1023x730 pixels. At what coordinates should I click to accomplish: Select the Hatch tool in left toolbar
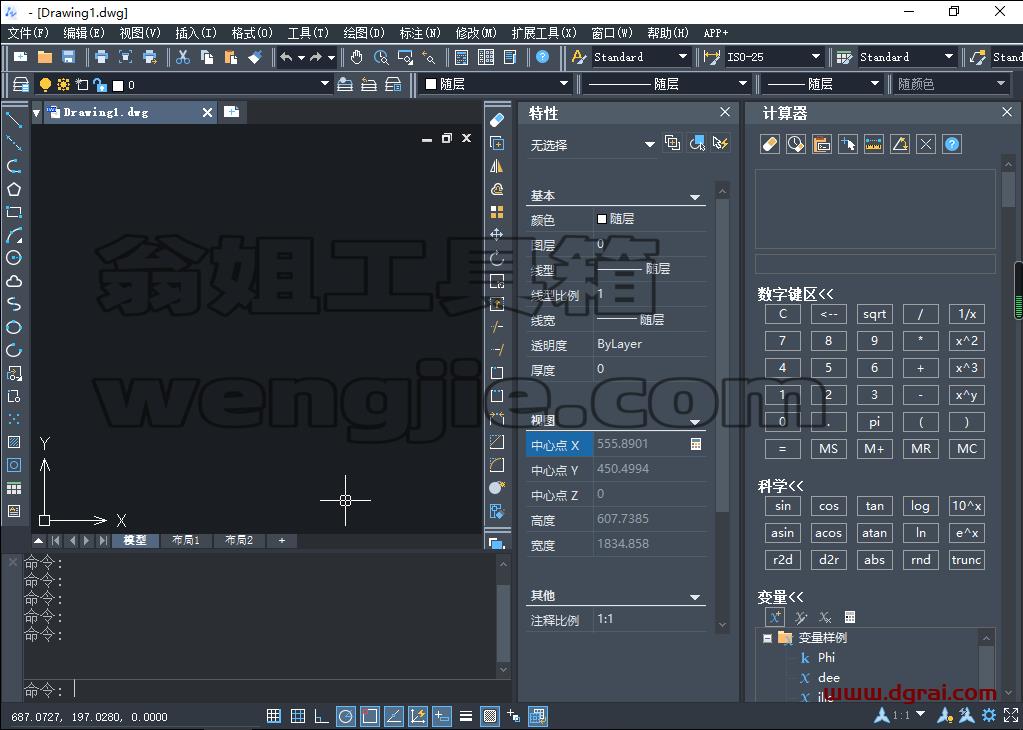14,442
